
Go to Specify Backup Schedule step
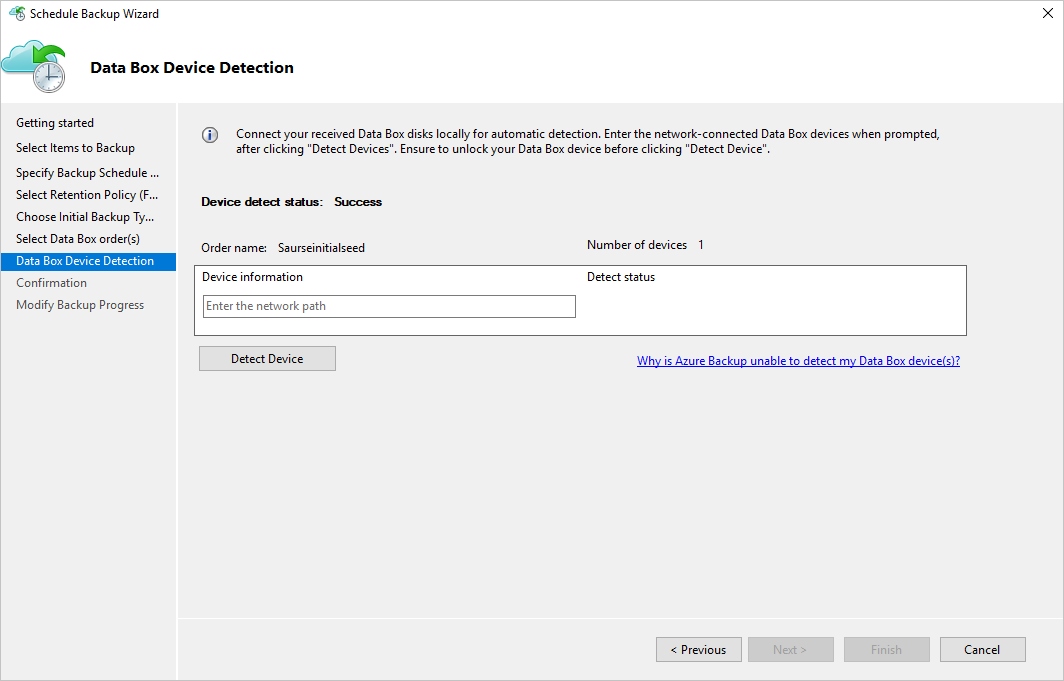pos(87,172)
